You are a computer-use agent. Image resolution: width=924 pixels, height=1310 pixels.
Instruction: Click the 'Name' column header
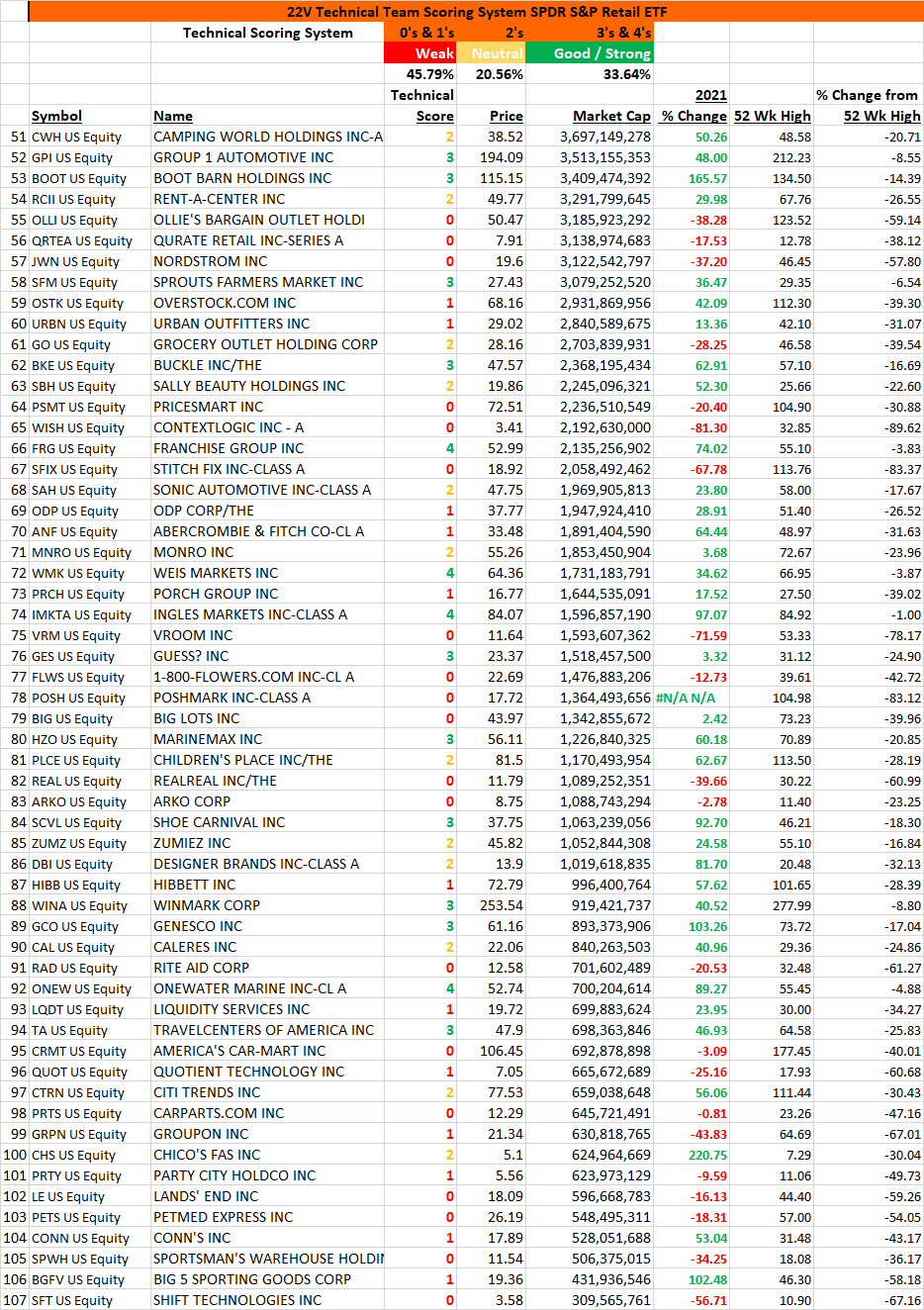[173, 116]
